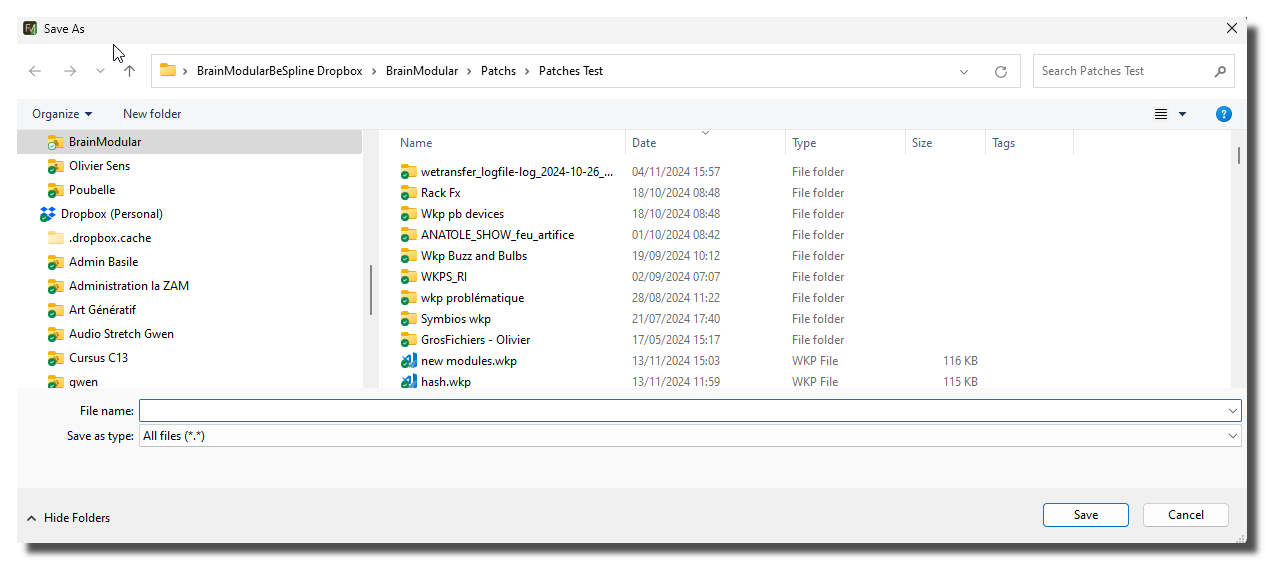Collapse the pane with Hide Folders

68,518
